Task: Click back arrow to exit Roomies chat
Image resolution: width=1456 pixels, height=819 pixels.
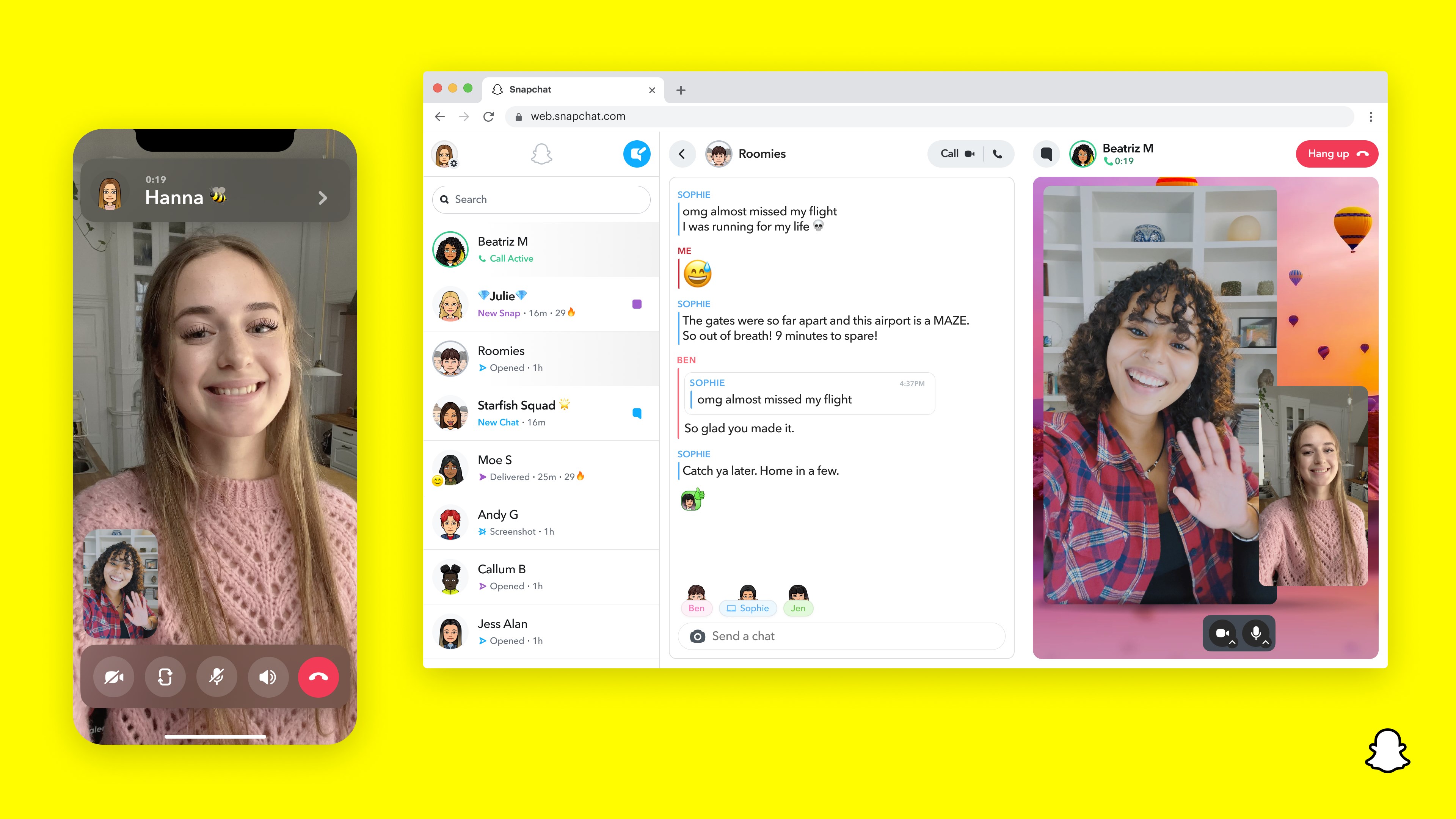Action: 682,154
